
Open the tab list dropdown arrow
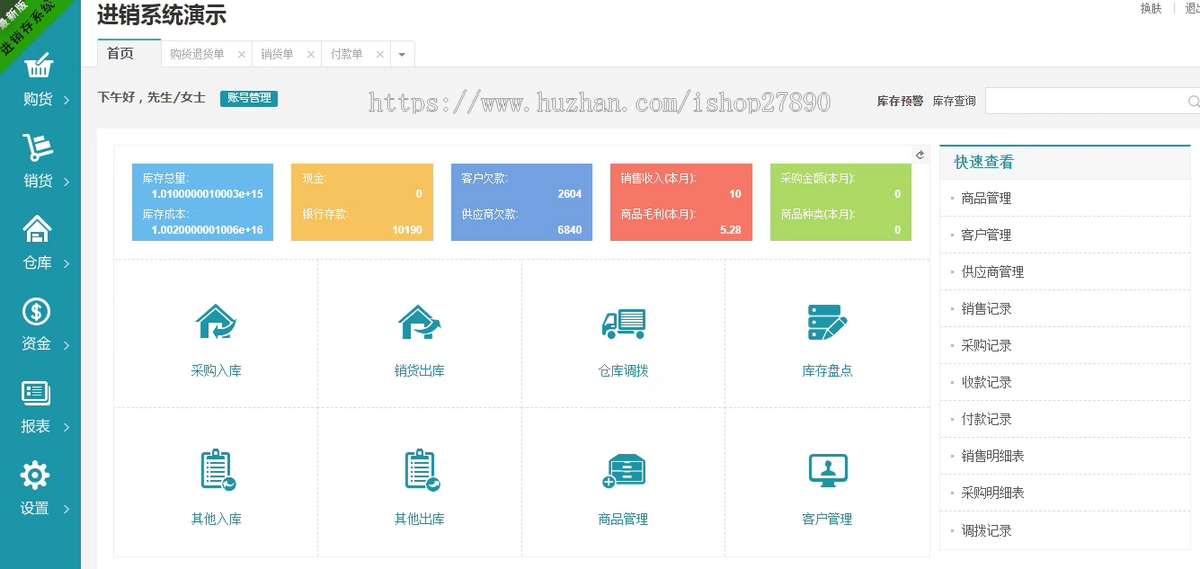pyautogui.click(x=402, y=55)
